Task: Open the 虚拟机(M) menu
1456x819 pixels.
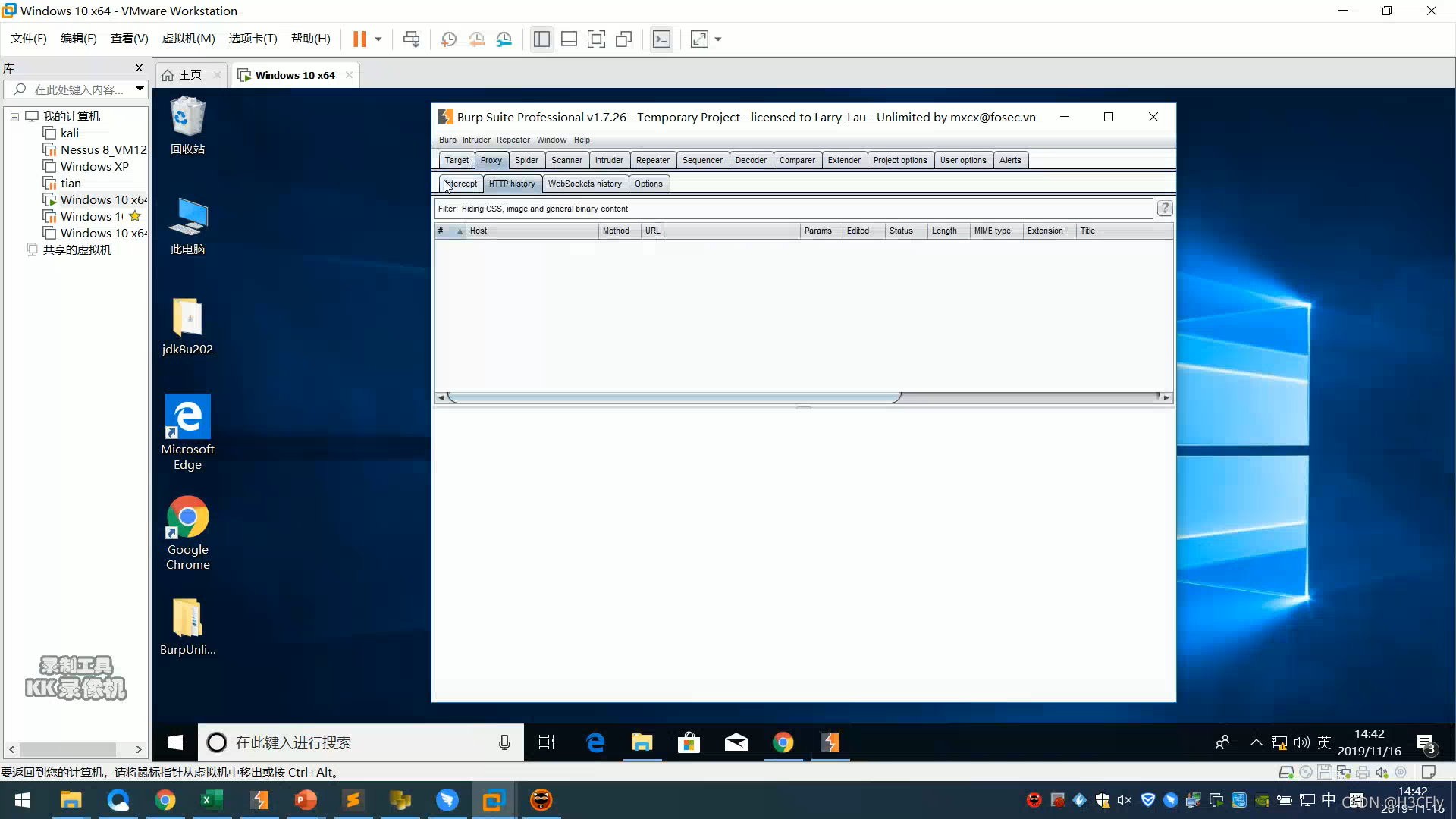Action: 188,39
